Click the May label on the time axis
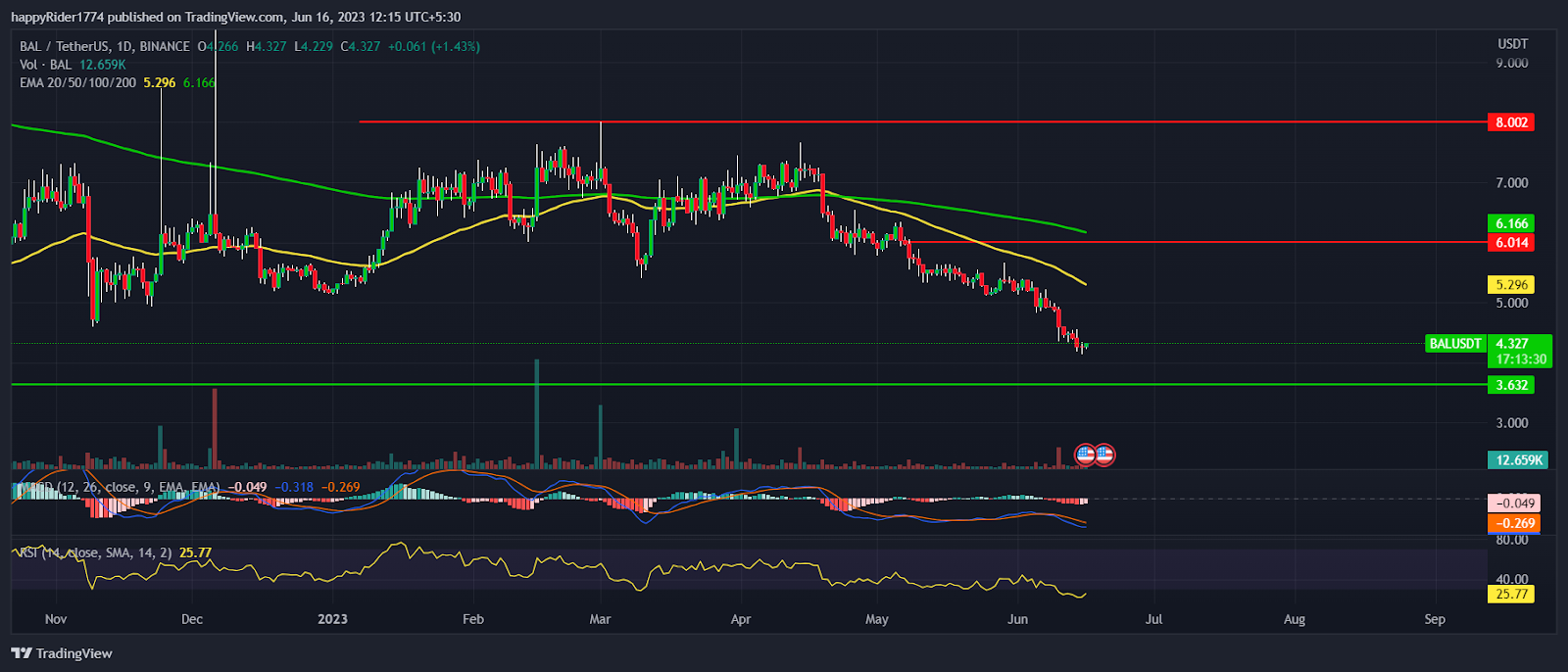The height and width of the screenshot is (672, 1568). pos(877,619)
